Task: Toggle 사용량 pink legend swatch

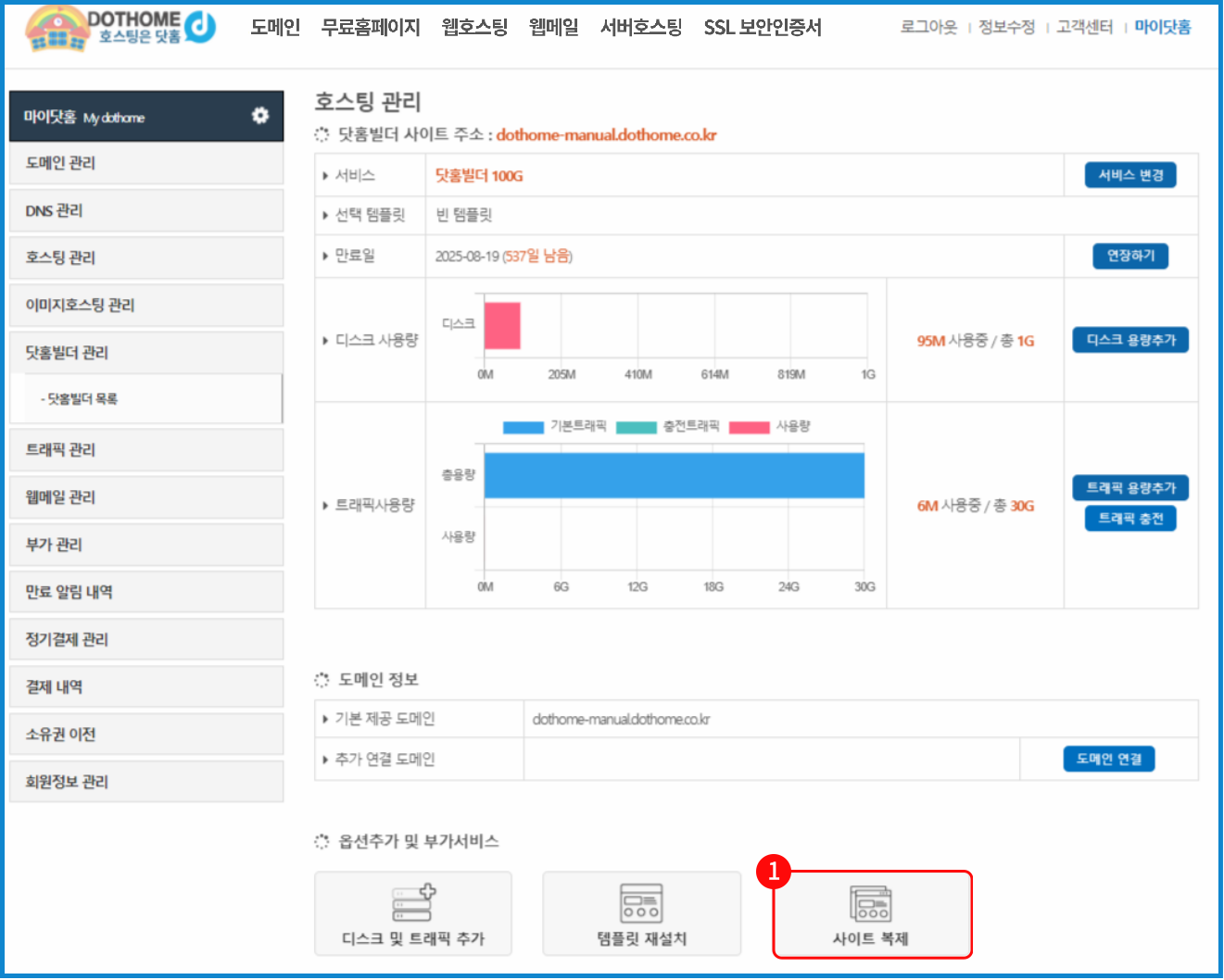Action: coord(749,427)
